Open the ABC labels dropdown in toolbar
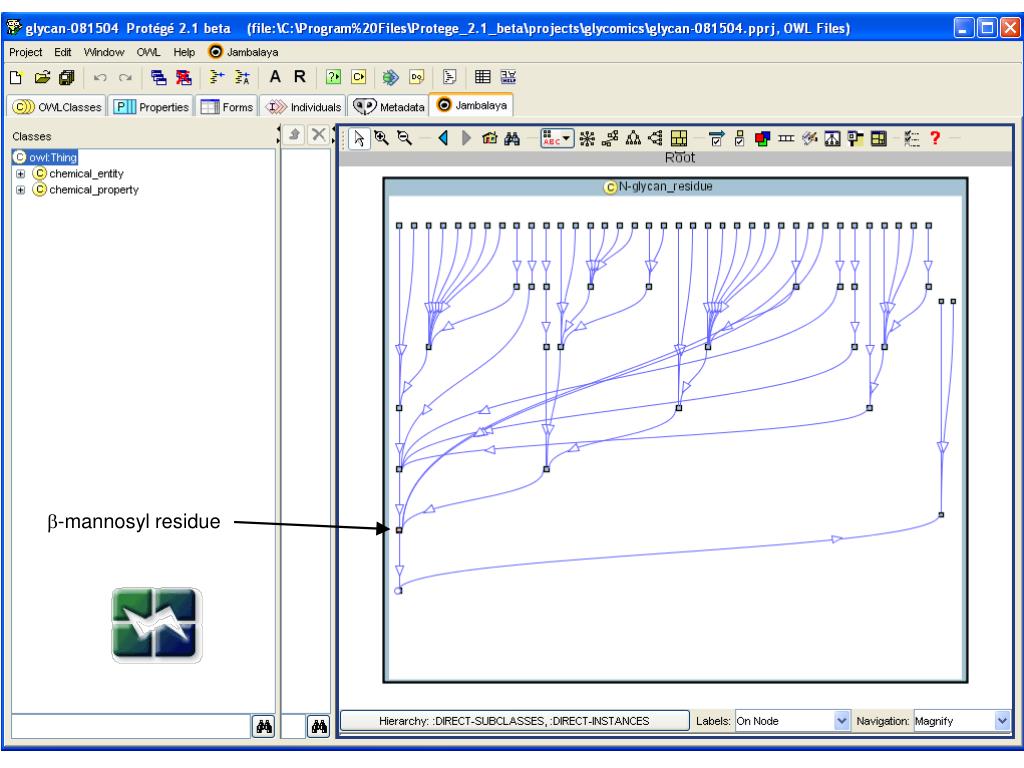The image size is (1024, 768). pos(557,138)
